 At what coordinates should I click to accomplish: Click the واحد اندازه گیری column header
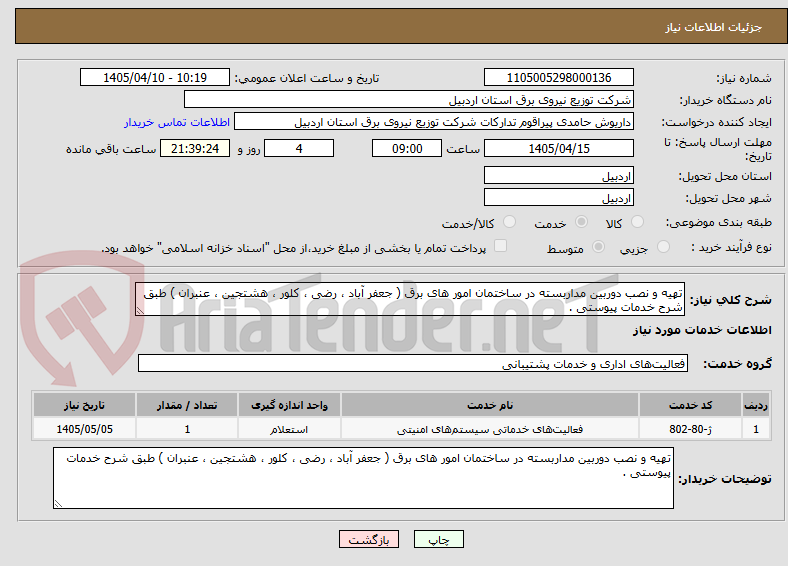(x=289, y=405)
